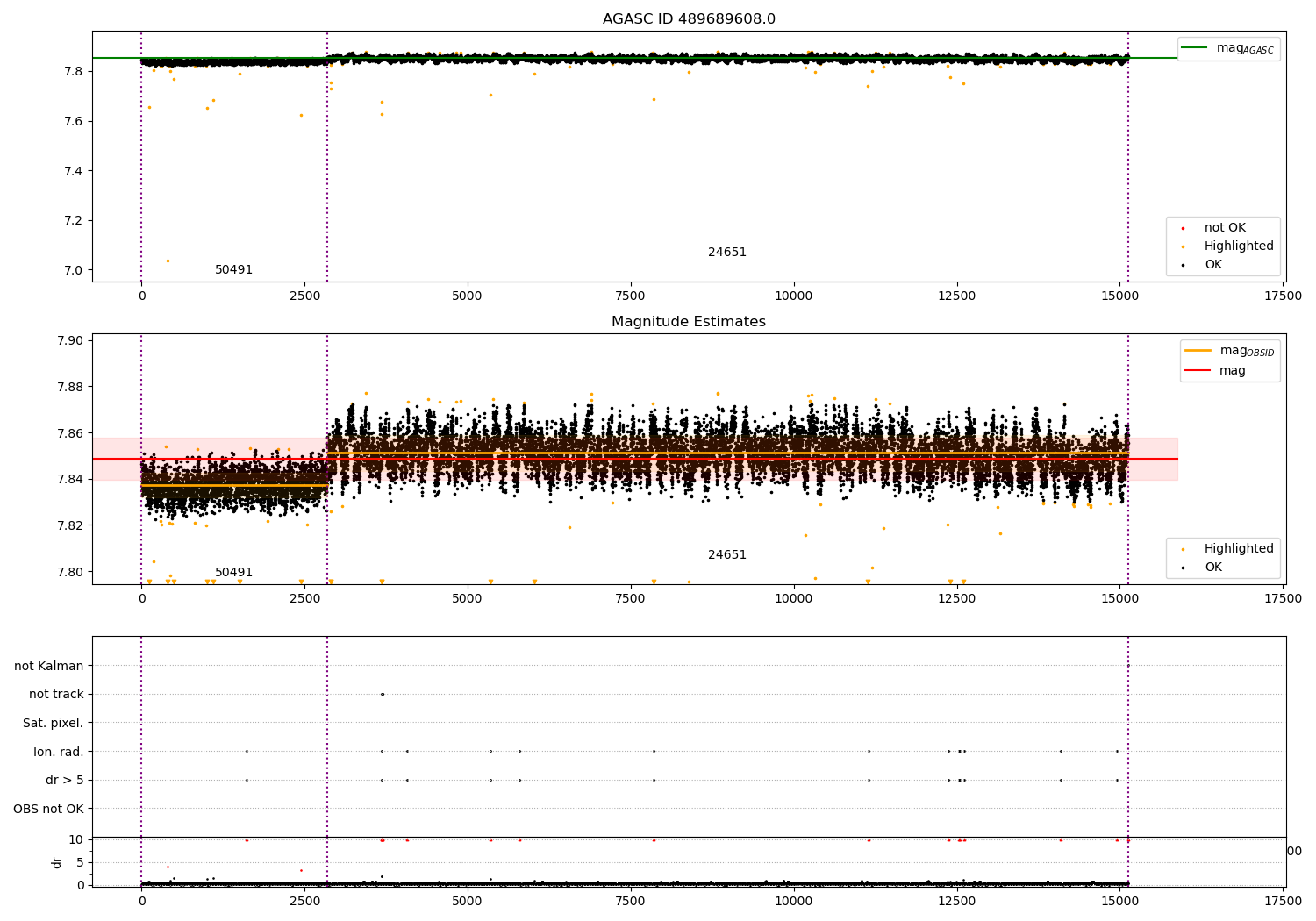
Task: Click the 50491 label in the top plot
Action: [x=233, y=270]
